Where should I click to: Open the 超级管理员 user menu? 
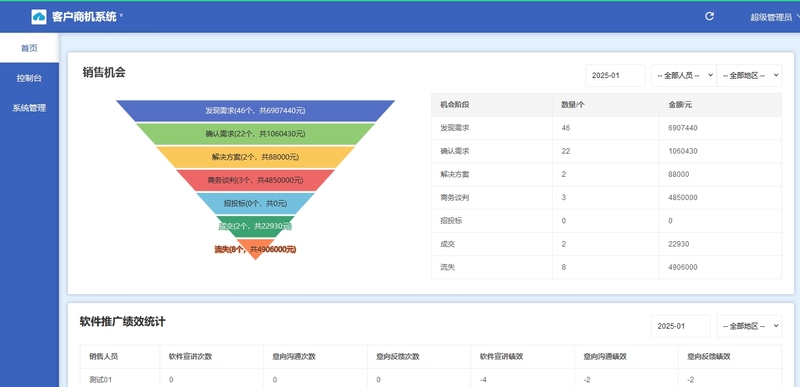(774, 17)
